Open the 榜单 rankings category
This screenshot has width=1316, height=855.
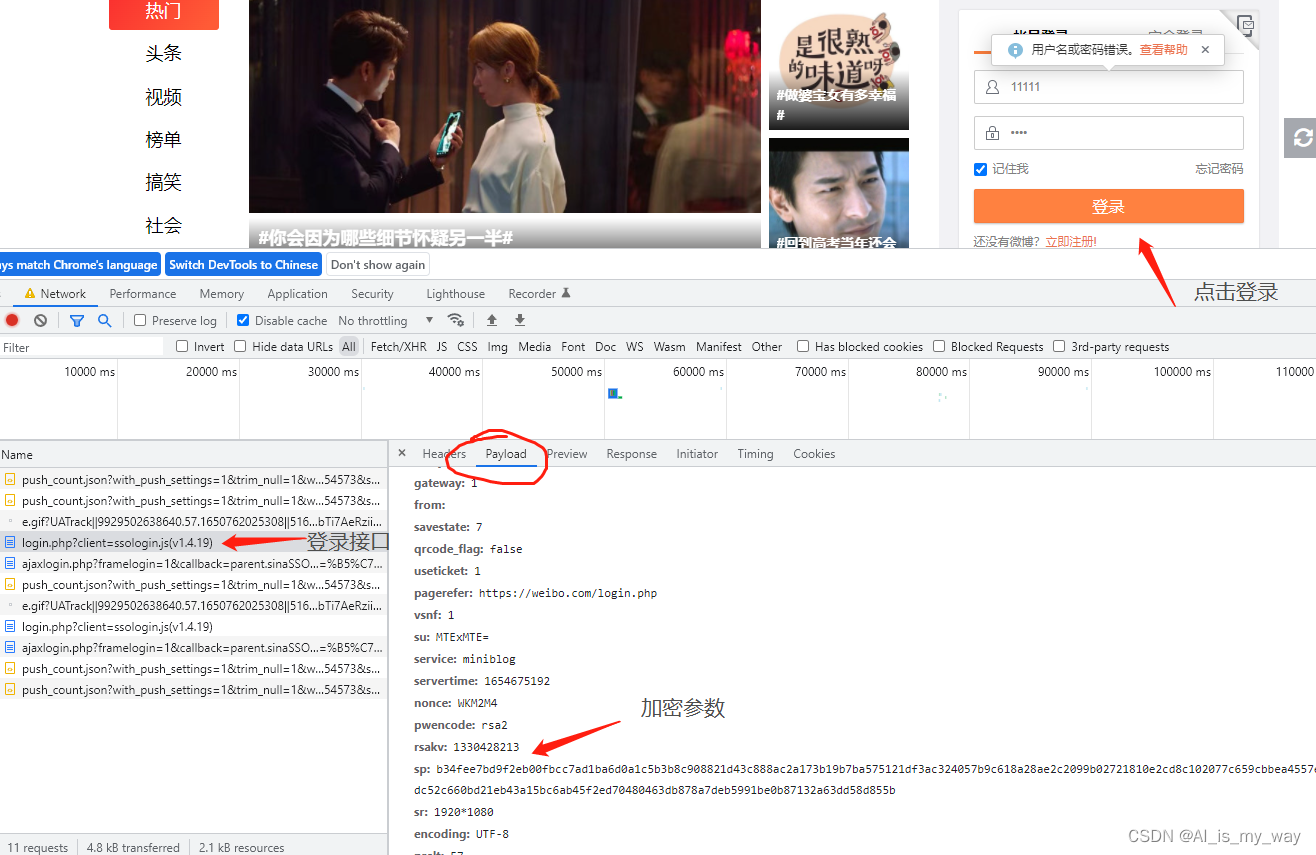pyautogui.click(x=164, y=140)
